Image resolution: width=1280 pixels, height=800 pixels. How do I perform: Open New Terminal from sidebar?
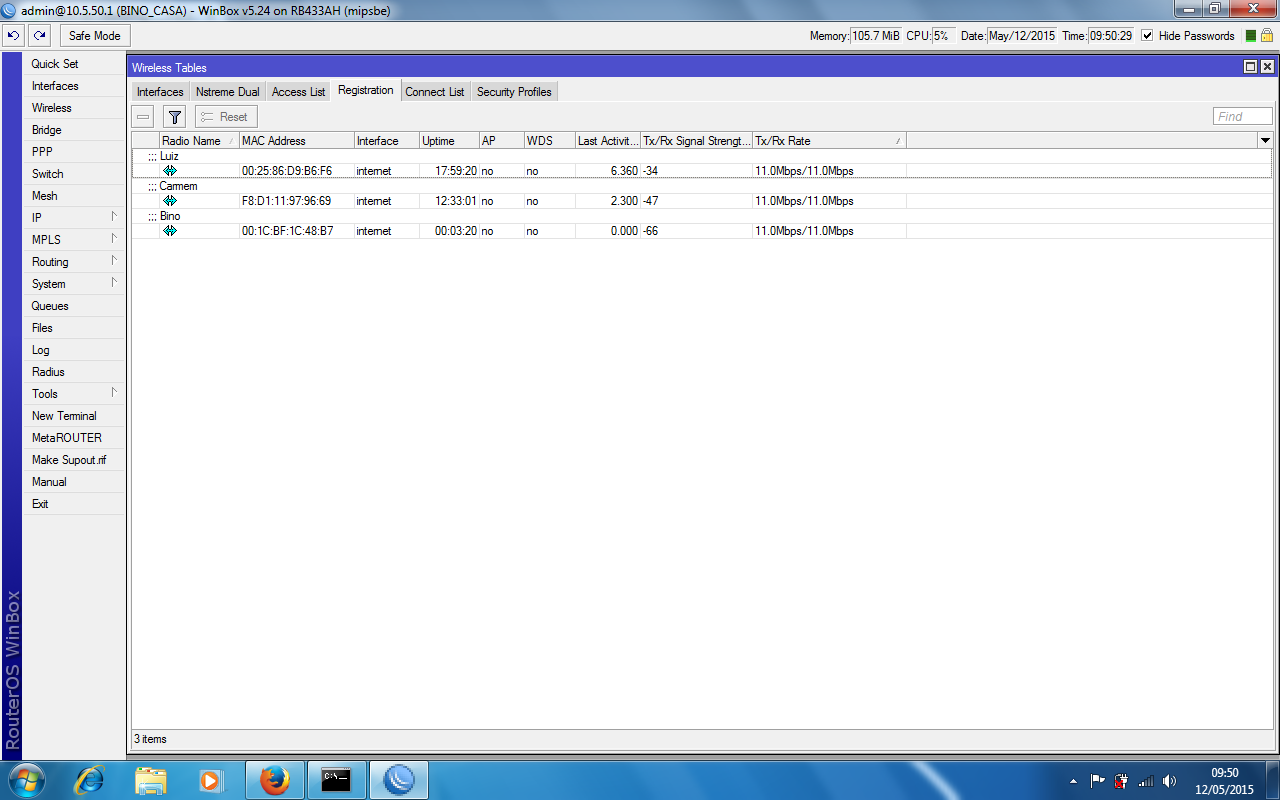coord(75,416)
